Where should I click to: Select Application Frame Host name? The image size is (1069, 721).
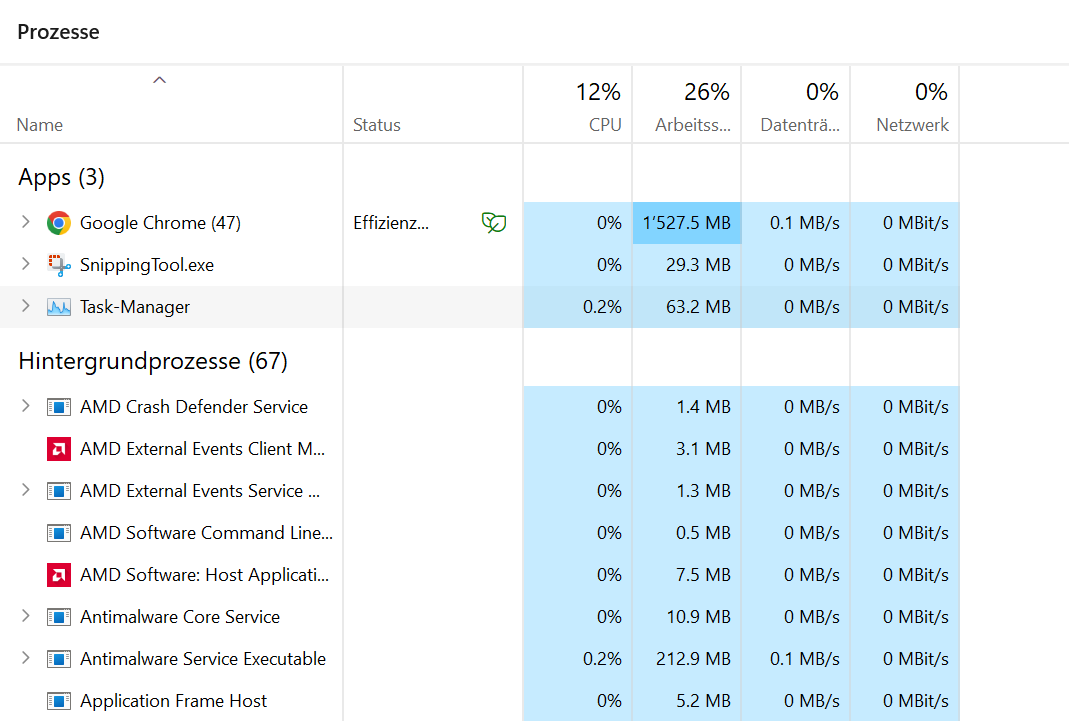[x=173, y=701]
